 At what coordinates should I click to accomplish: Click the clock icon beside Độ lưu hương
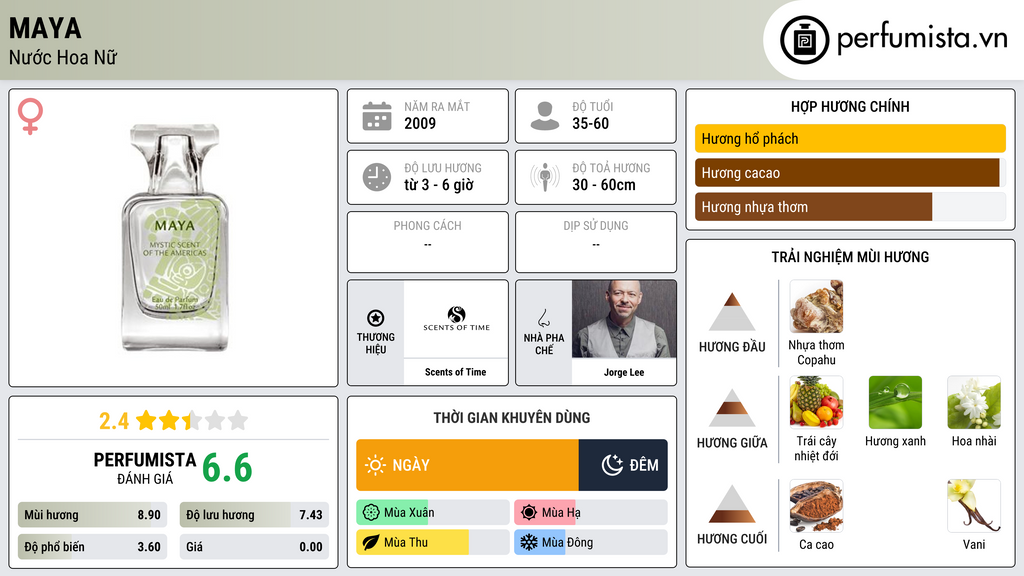tap(377, 177)
